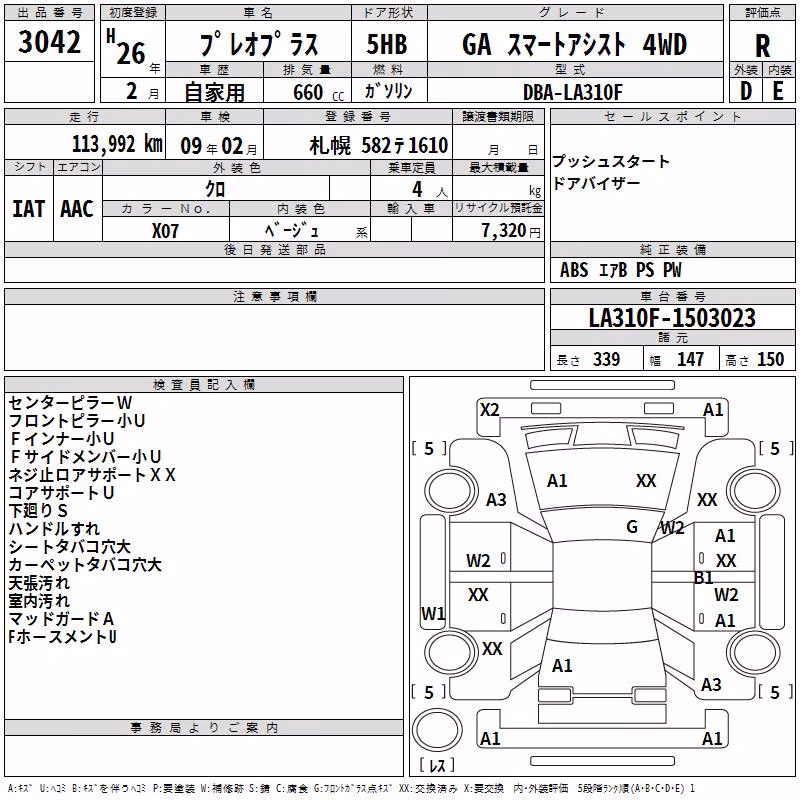This screenshot has height=800, width=800.
Task: Click the W1 mark on side sill
Action: (433, 613)
